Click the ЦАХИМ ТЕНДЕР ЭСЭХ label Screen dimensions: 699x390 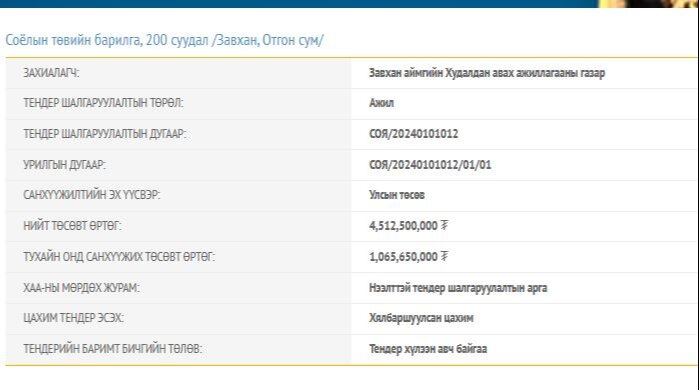(x=74, y=318)
